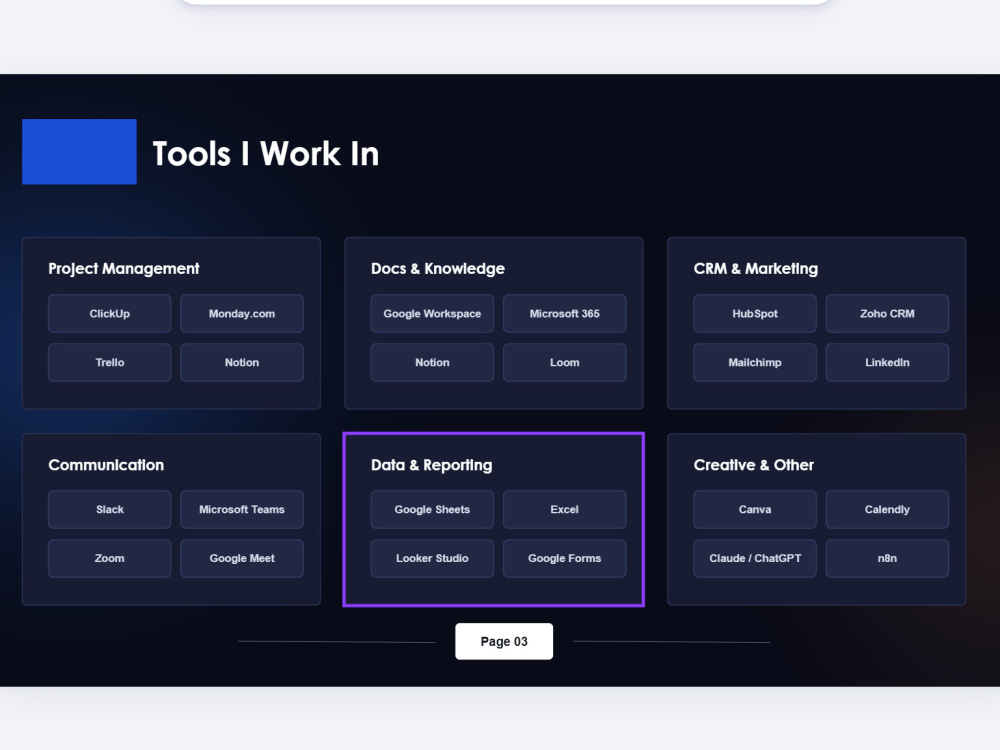
Task: Select the n8n chip
Action: pyautogui.click(x=887, y=558)
